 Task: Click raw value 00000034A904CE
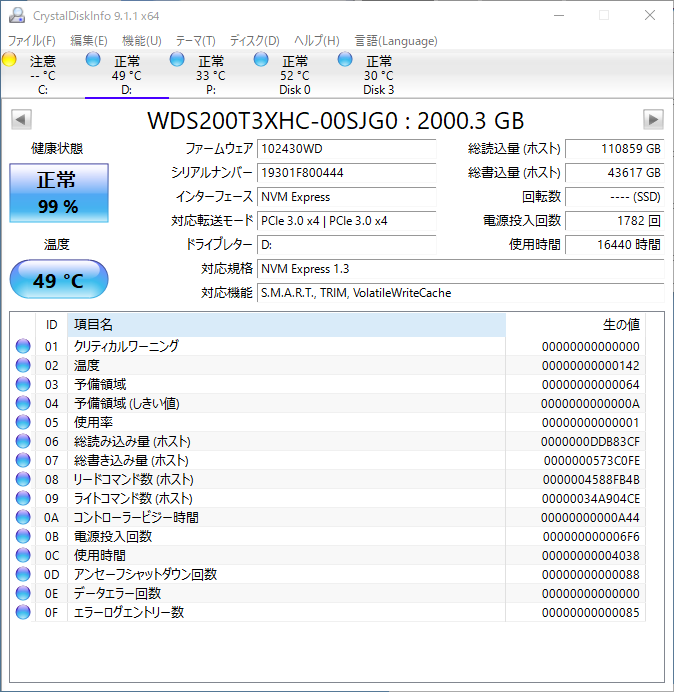(x=591, y=498)
